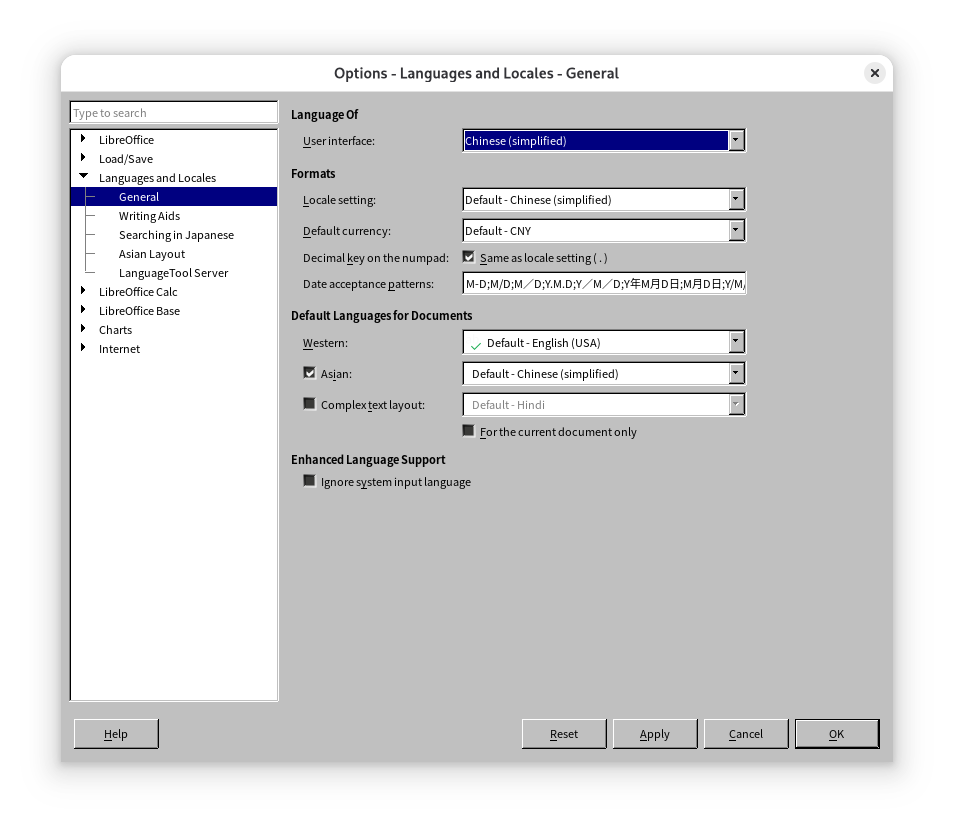Expand the Charts tree node arrow
This screenshot has width=954, height=829.
pos(83,328)
